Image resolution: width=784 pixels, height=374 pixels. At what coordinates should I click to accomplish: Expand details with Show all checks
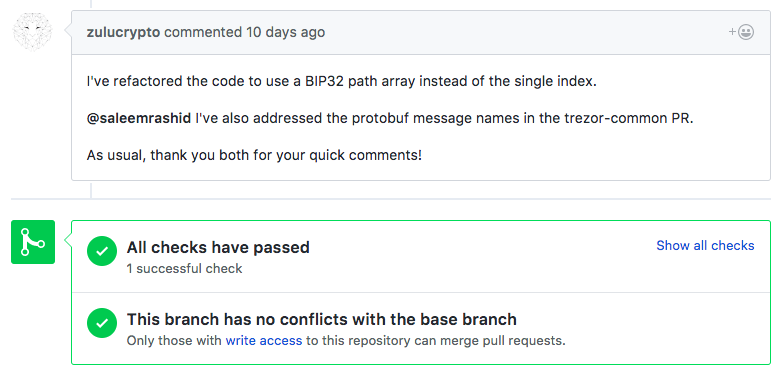(705, 246)
